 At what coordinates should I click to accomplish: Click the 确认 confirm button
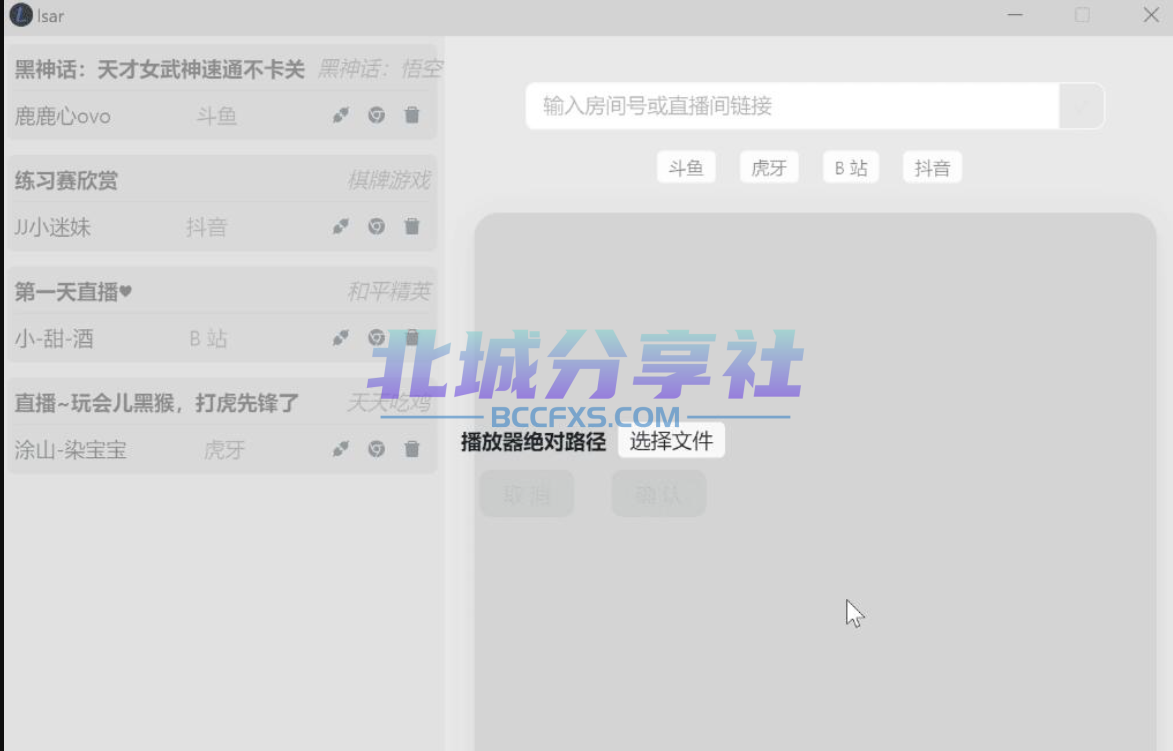(x=659, y=494)
